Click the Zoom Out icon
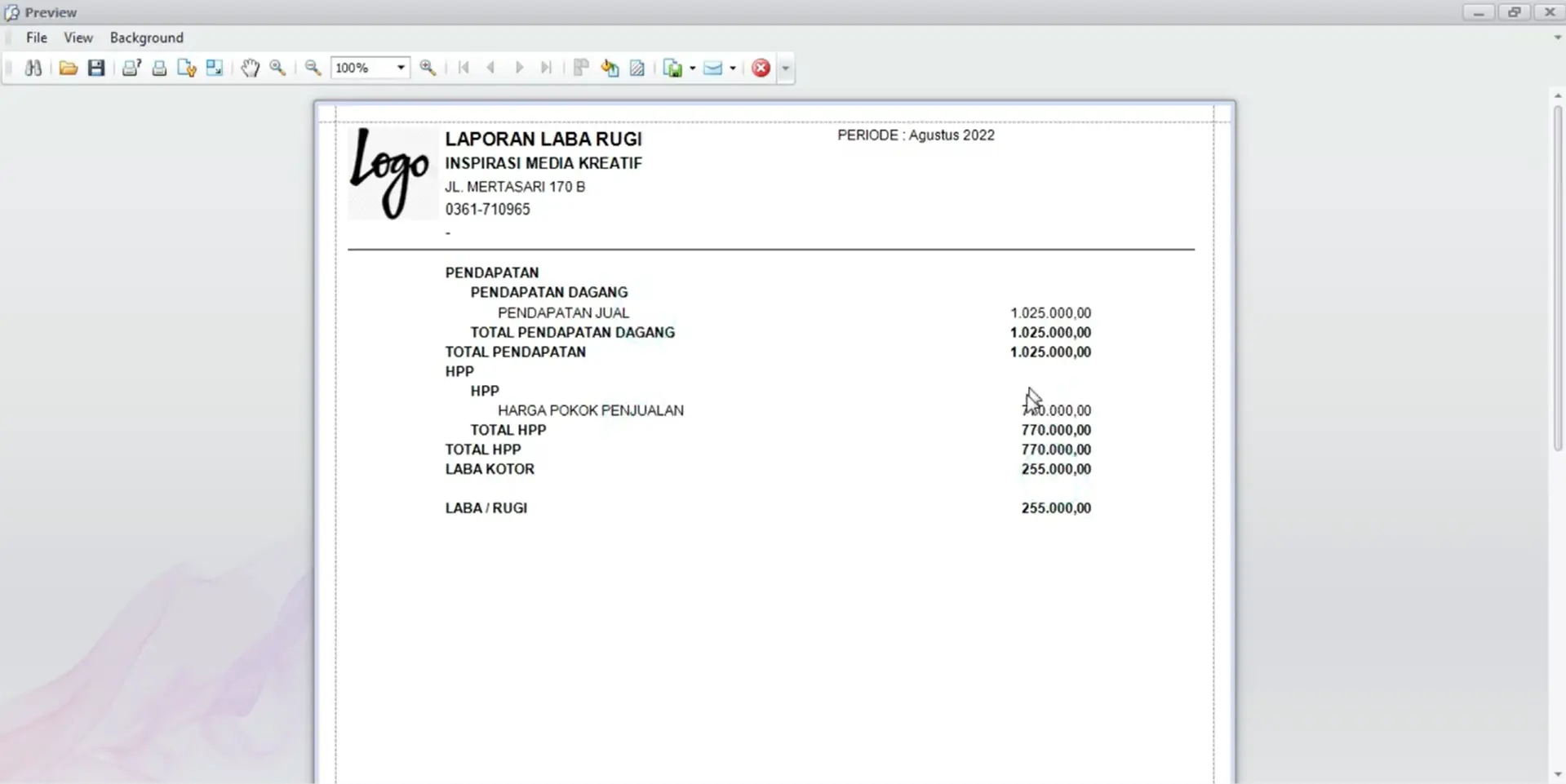This screenshot has width=1566, height=784. [313, 69]
